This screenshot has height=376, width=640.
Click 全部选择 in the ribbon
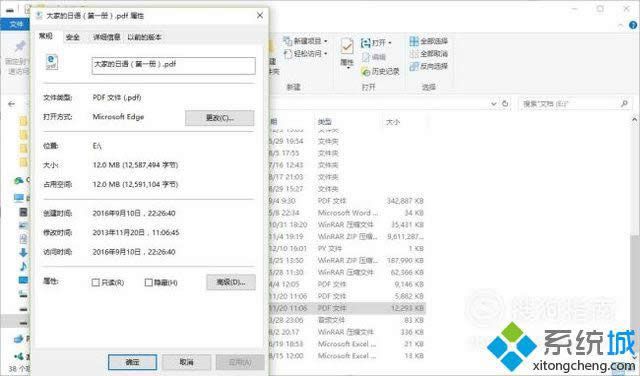point(429,41)
